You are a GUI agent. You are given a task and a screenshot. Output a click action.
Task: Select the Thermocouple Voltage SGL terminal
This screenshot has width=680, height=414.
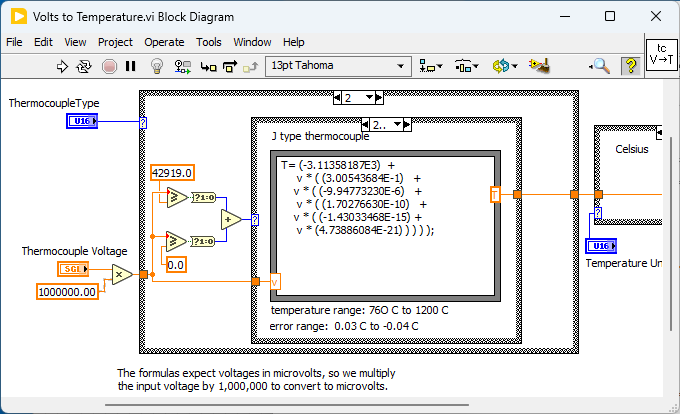pos(73,269)
